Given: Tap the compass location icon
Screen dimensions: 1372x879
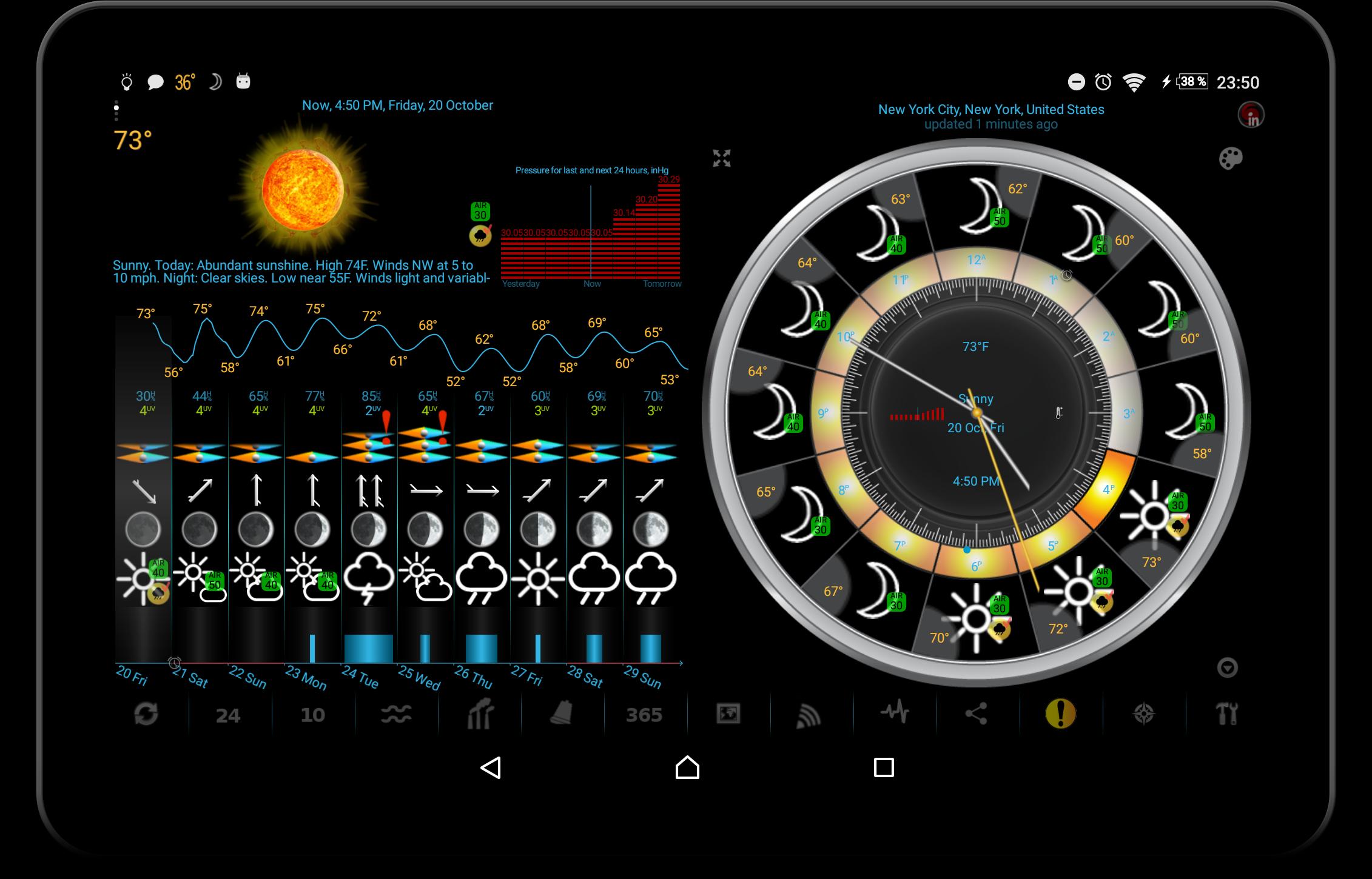Looking at the screenshot, I should (1144, 714).
